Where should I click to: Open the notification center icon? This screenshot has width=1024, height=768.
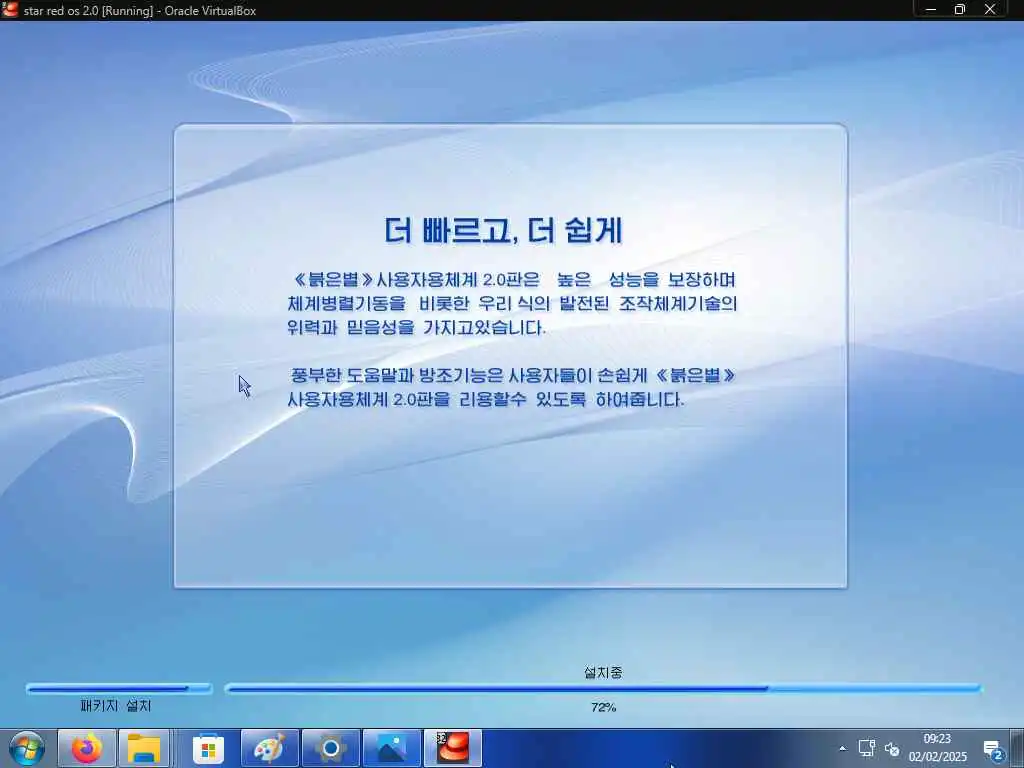pyautogui.click(x=993, y=750)
